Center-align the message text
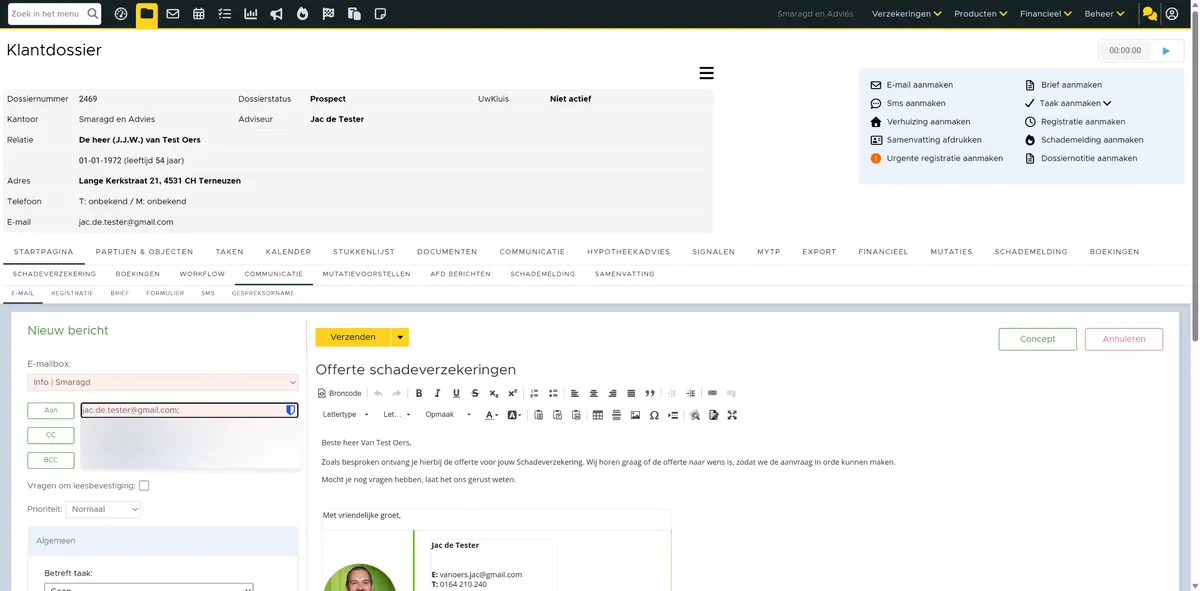 point(594,393)
